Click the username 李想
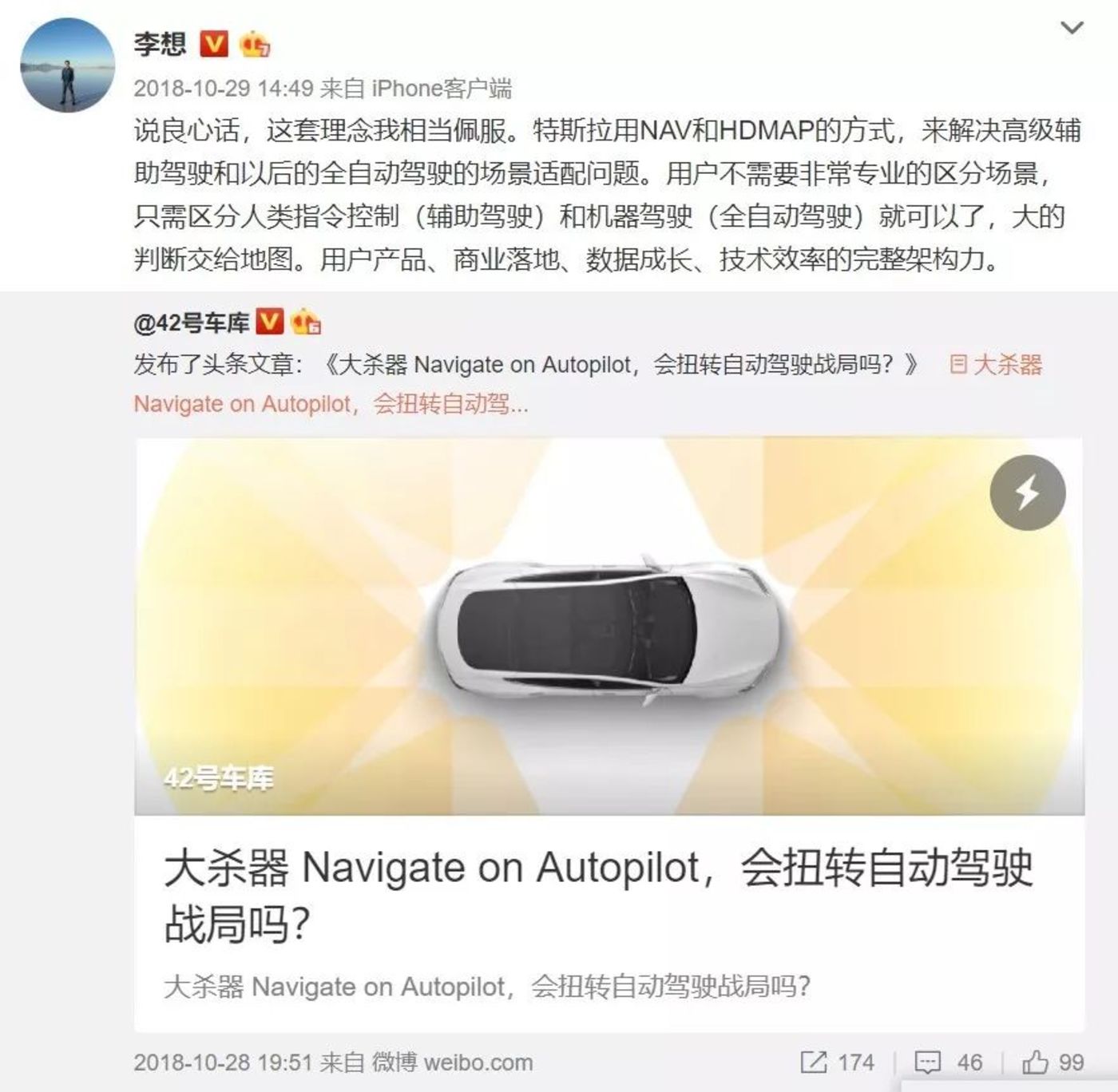Screen dimensions: 1118x1092 [160, 43]
